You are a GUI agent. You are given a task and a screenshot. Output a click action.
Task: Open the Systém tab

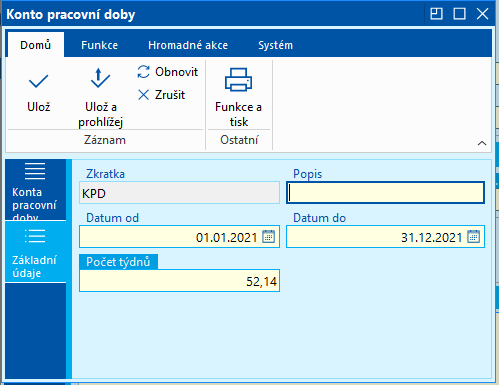275,45
